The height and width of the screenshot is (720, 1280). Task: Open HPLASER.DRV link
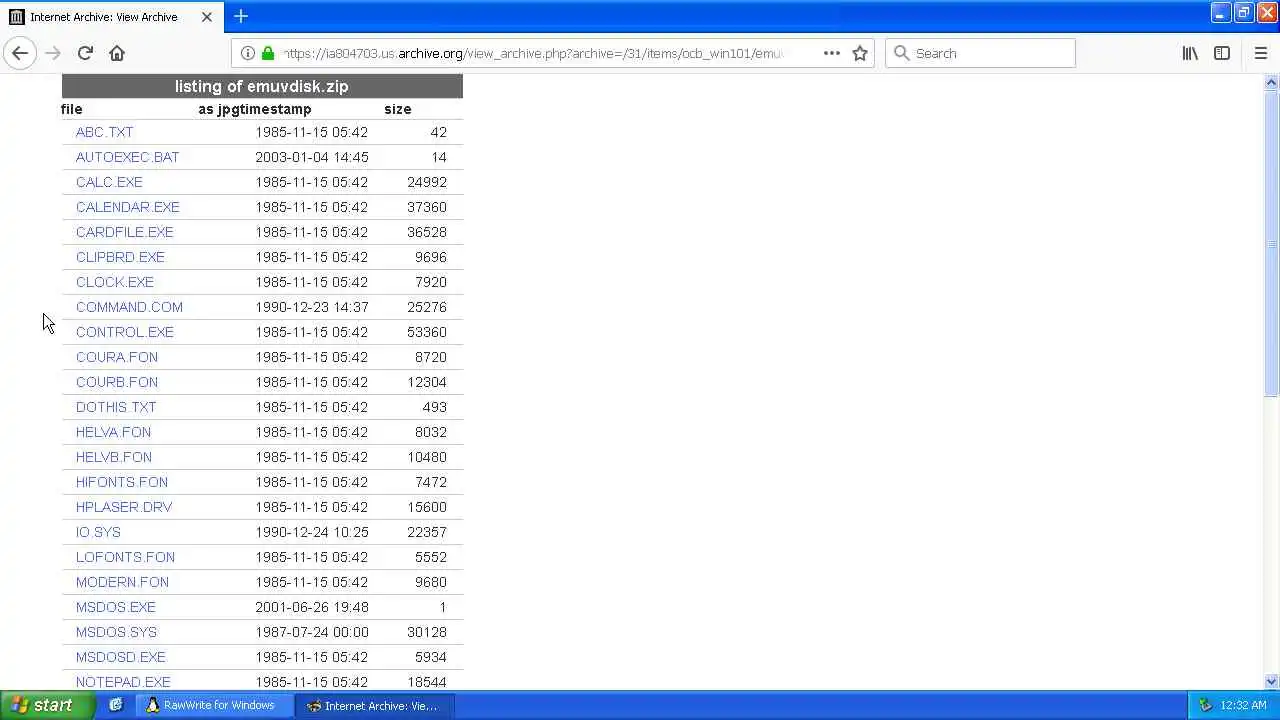pos(124,507)
